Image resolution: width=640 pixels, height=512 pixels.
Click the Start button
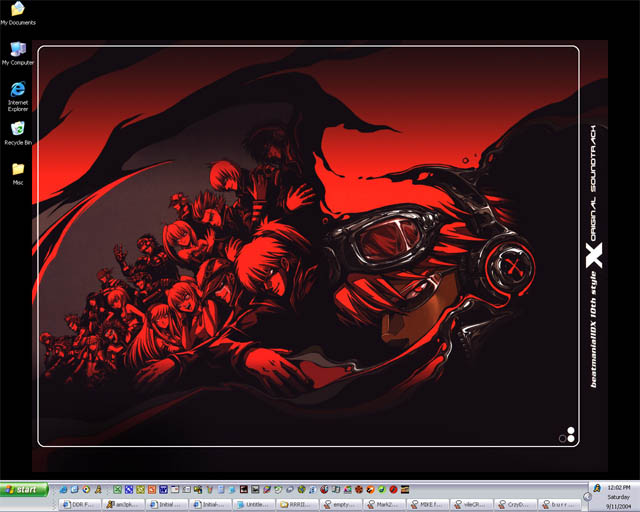(x=24, y=489)
